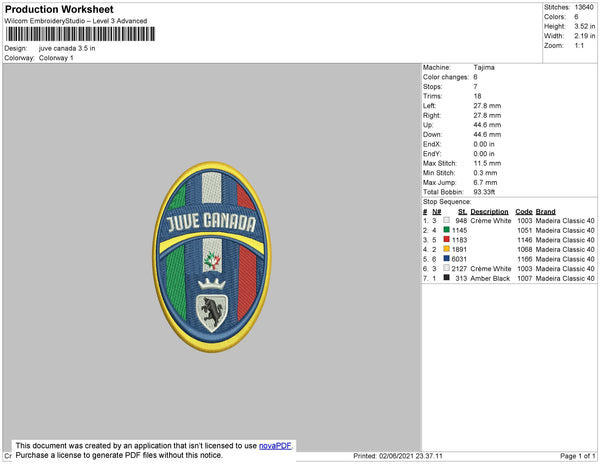The height and width of the screenshot is (464, 600).
Task: Click the Height value '3.52 in'
Action: tap(585, 26)
